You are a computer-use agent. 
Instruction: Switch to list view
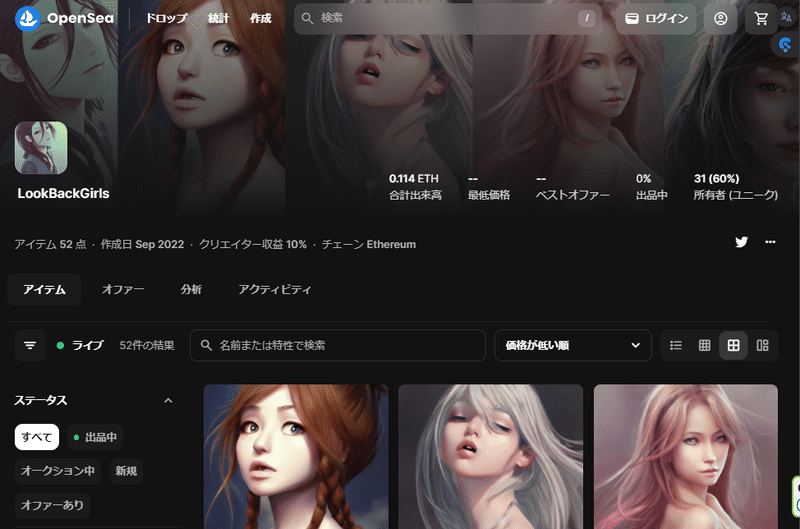coord(676,345)
